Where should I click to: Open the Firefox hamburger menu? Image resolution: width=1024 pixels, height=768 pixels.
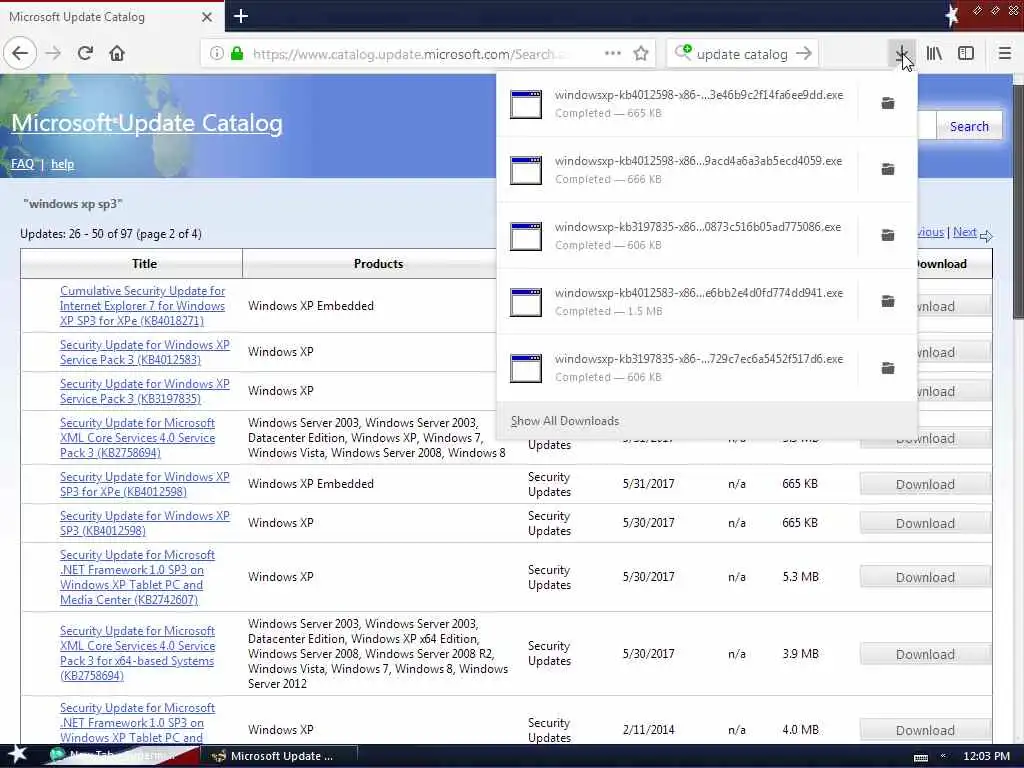[1005, 54]
